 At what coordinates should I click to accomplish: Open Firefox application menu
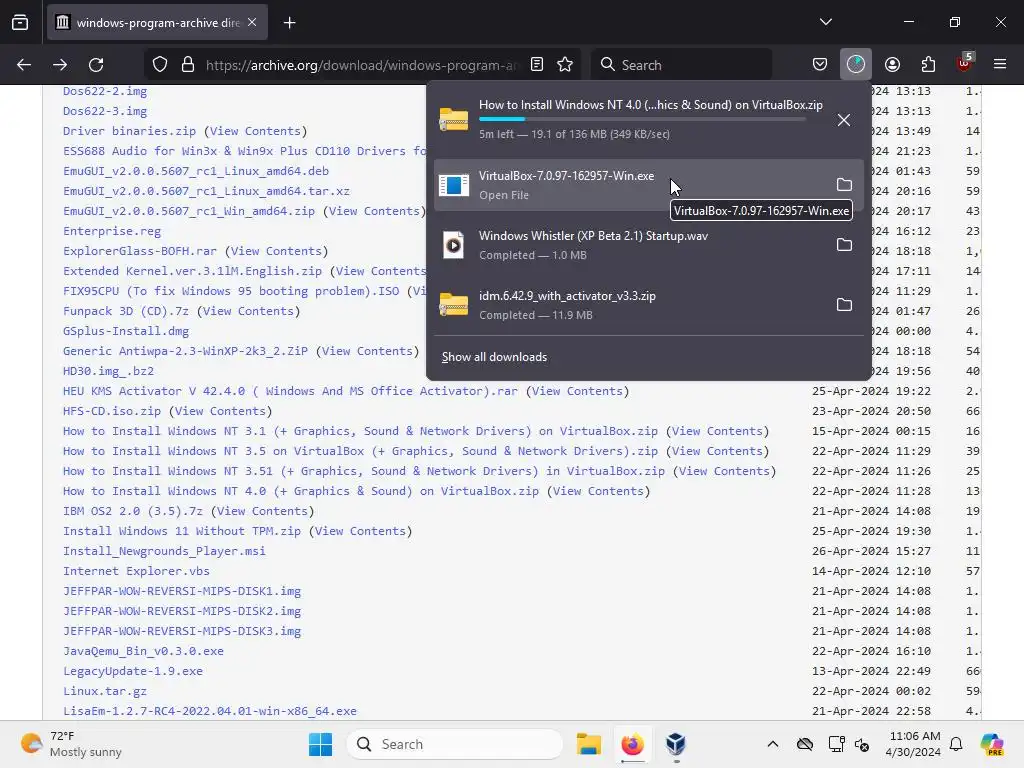[x=1000, y=65]
